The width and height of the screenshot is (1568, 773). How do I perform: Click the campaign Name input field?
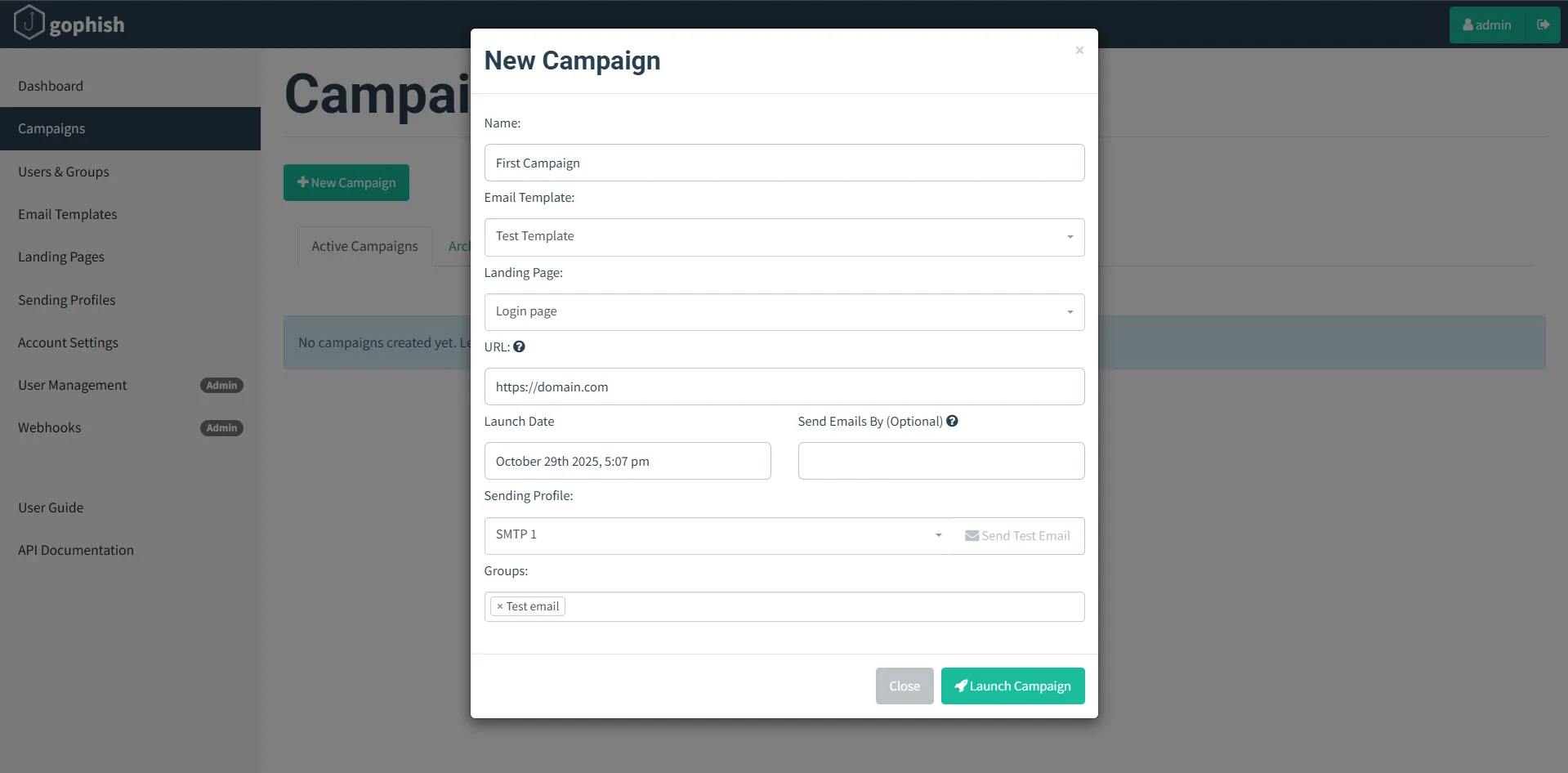(x=784, y=163)
